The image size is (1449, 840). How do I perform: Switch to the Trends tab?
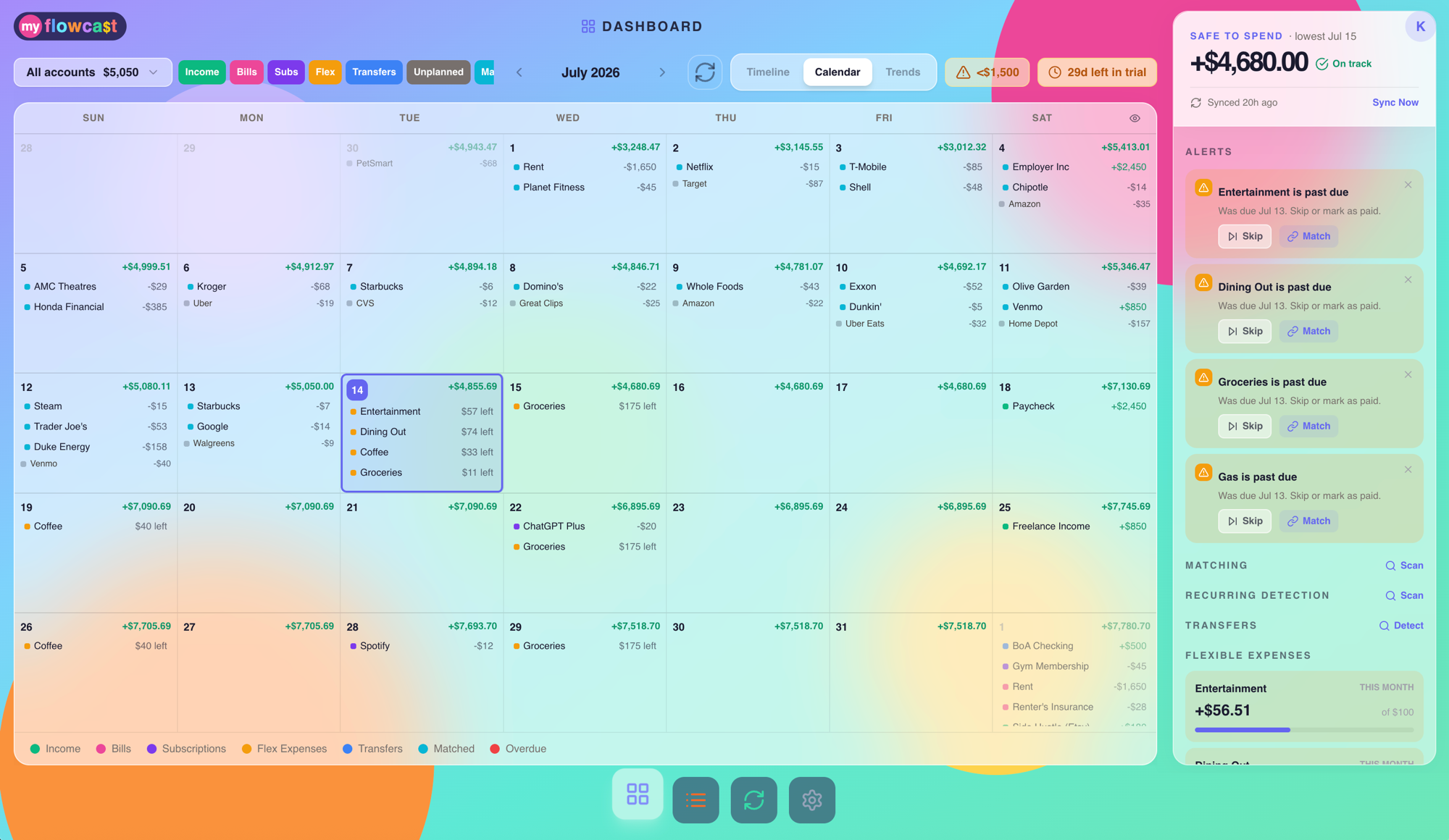[x=903, y=72]
